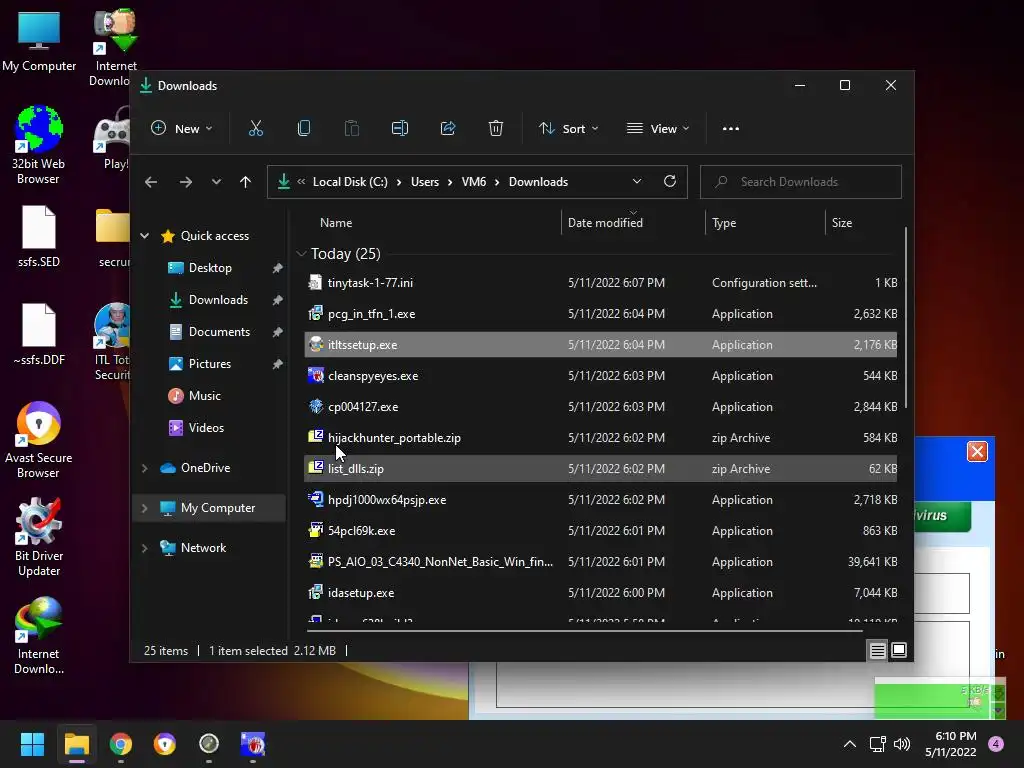Select the My Computer desktop icon
The height and width of the screenshot is (768, 1024).
39,41
